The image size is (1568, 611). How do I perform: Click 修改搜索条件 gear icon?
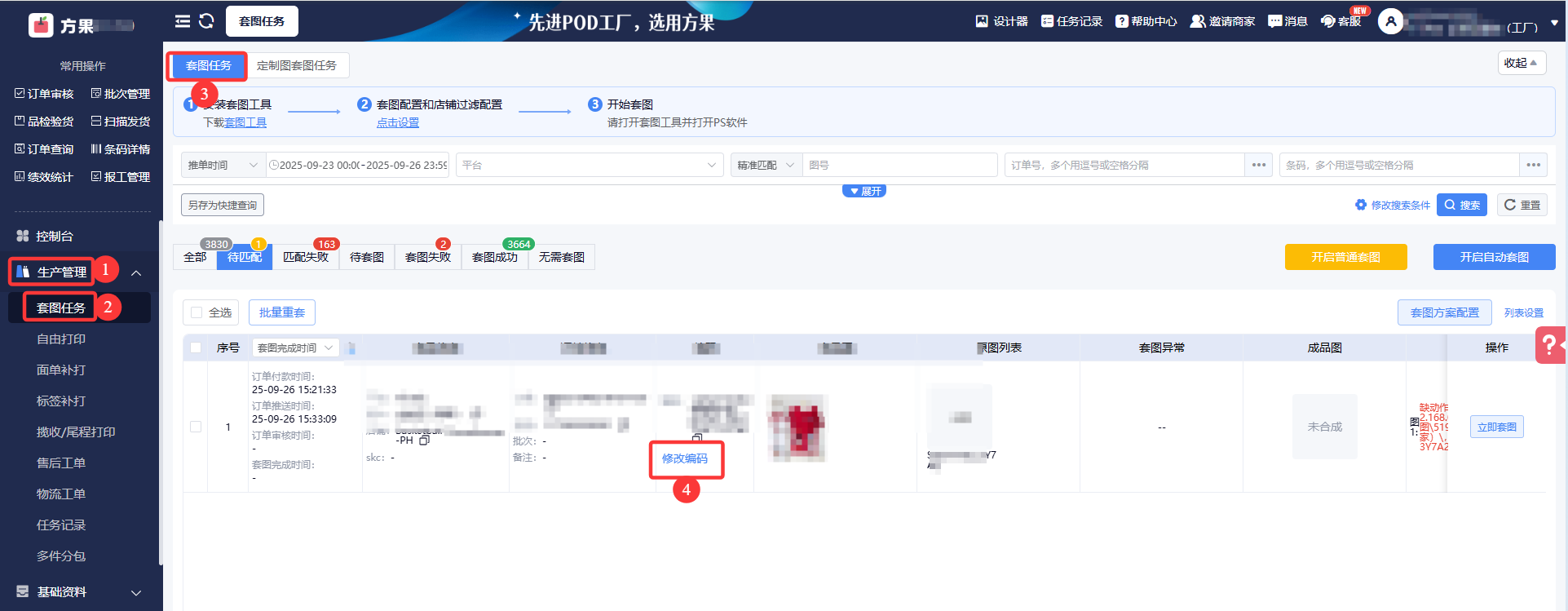click(1360, 205)
